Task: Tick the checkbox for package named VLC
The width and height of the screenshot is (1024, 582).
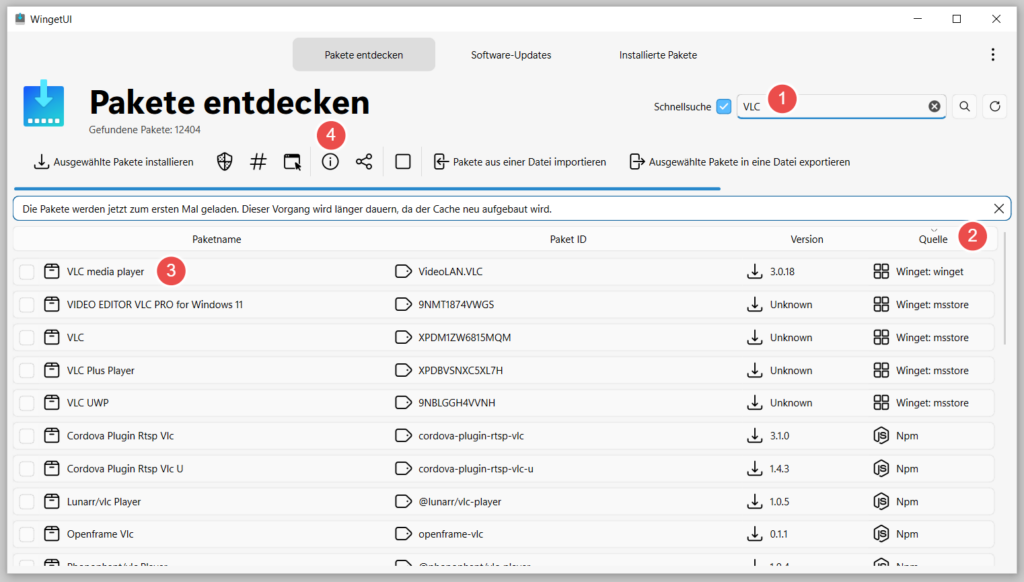Action: coord(27,337)
